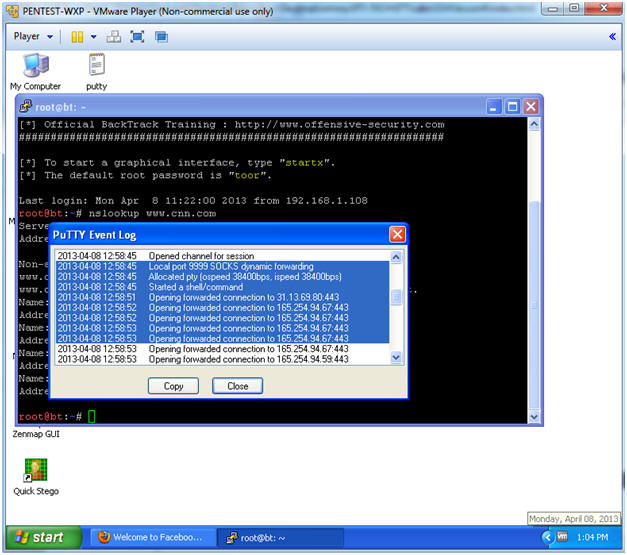Enter full screen mode via toolbar icon
627x555 pixels.
click(x=137, y=37)
